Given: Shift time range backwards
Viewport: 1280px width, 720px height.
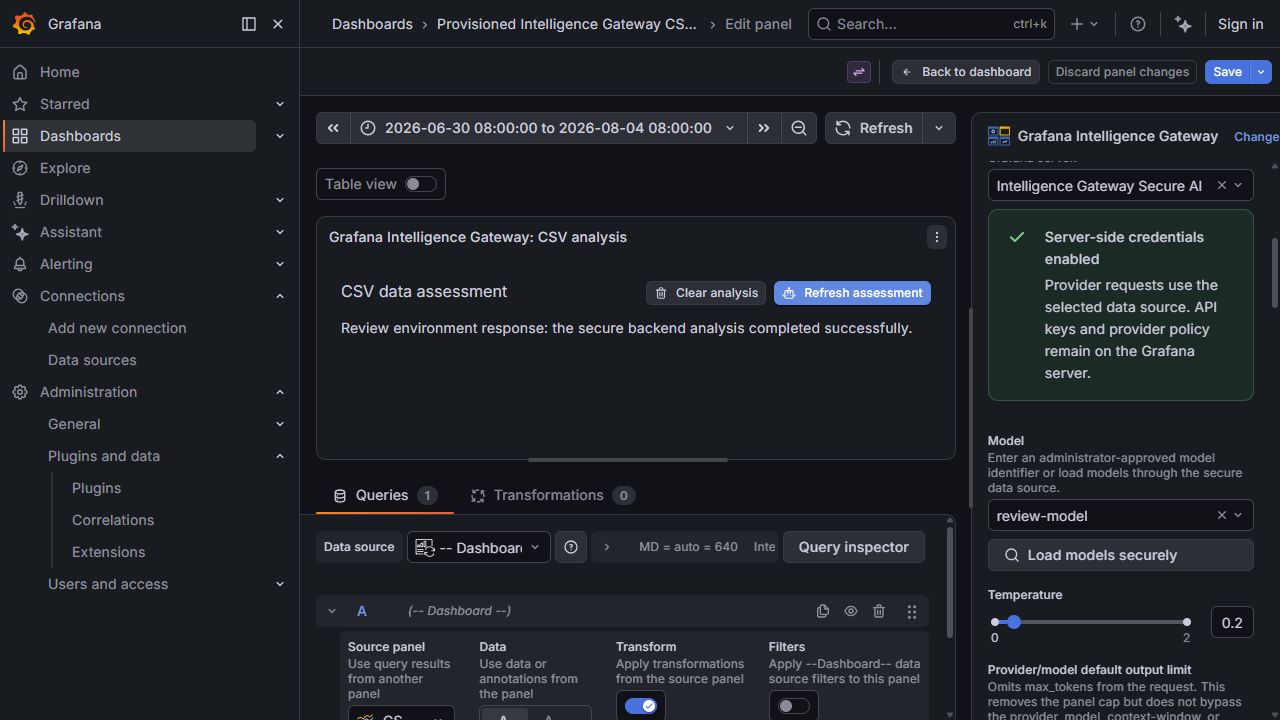Looking at the screenshot, I should click(333, 128).
